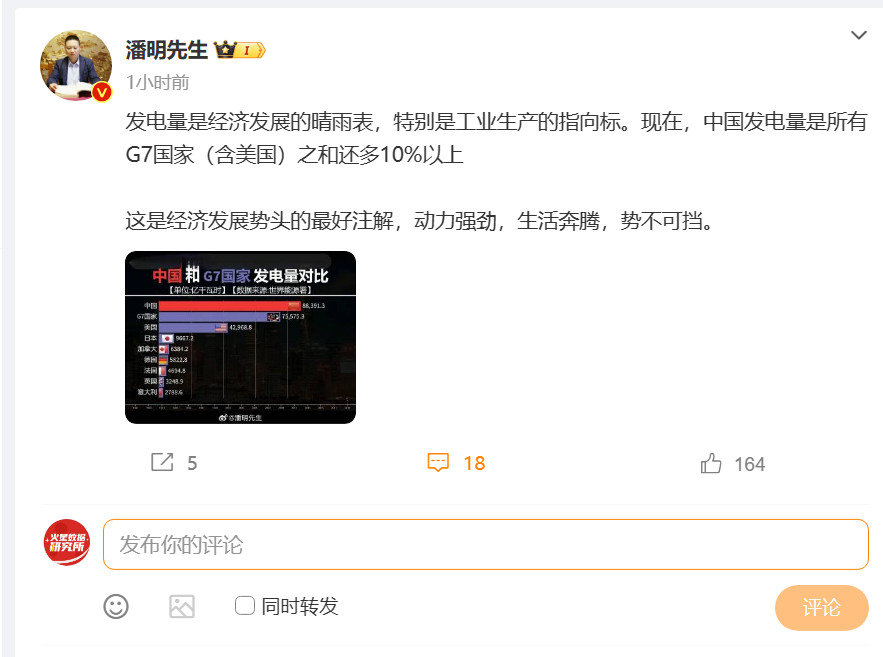Open the post options chevron menu
The width and height of the screenshot is (883, 657).
tap(858, 35)
